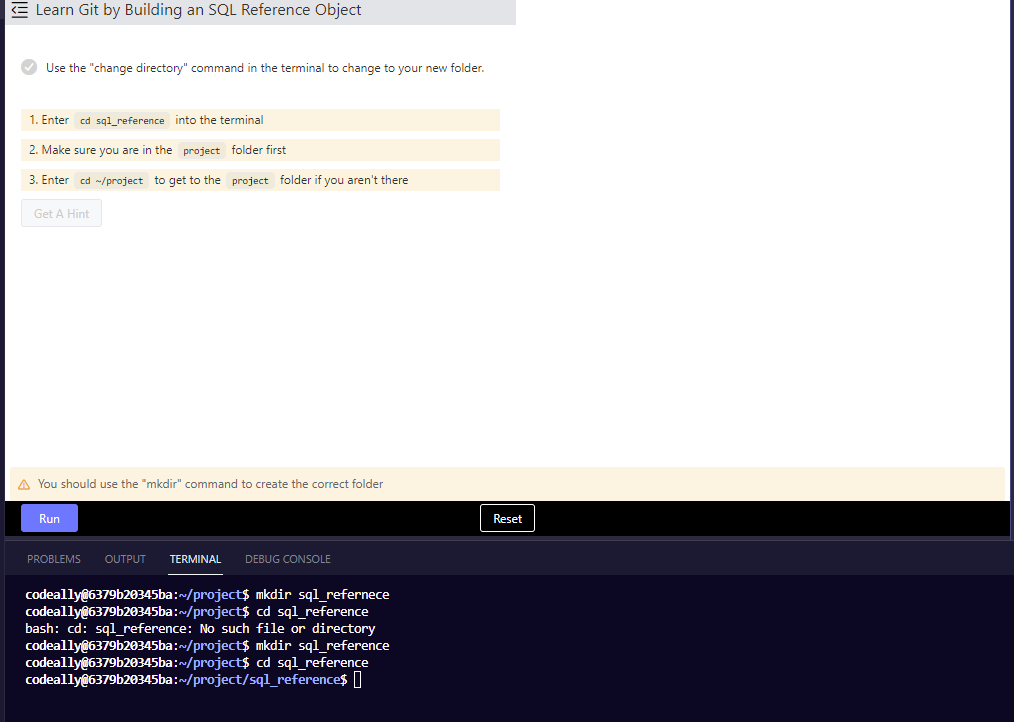Click the warning triangle beside the mkdir message
This screenshot has width=1014, height=722.
[x=23, y=483]
